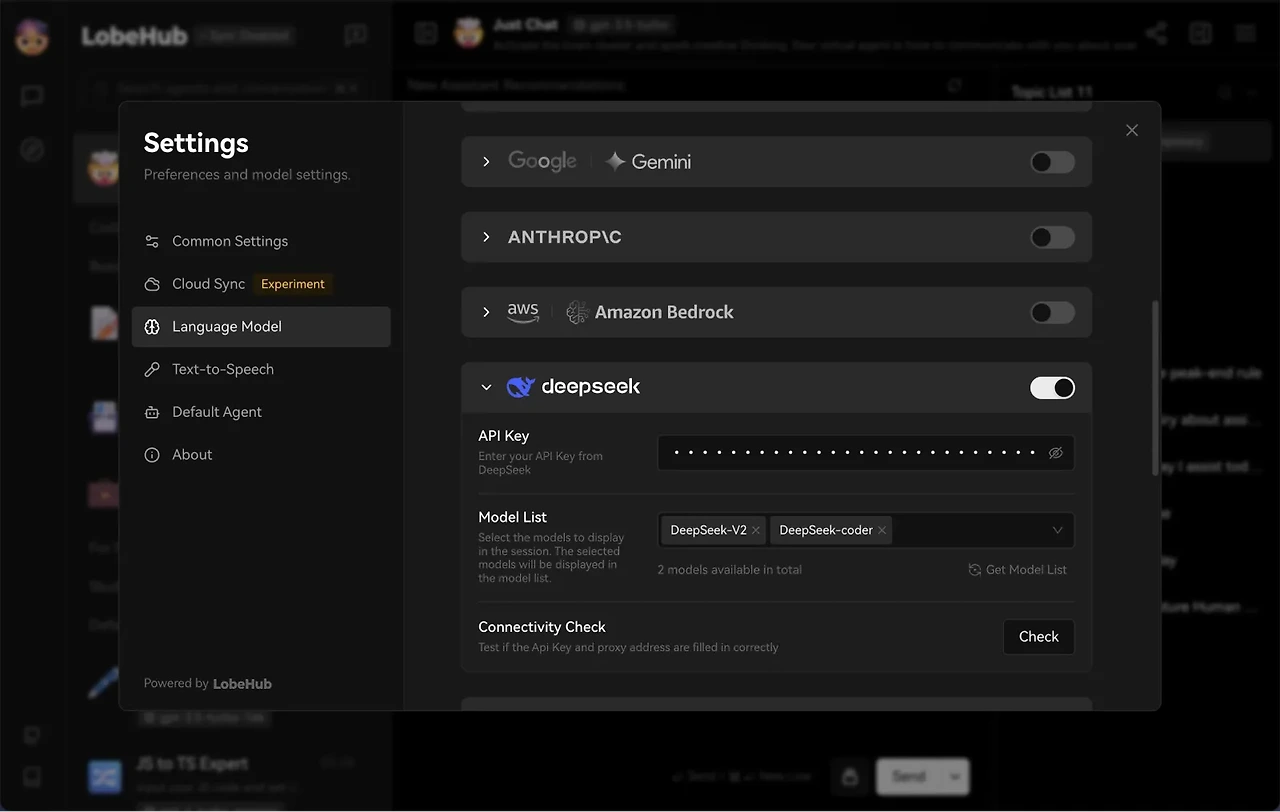Click the DeepSeek API Key field
Viewport: 1280px width, 812px height.
coord(866,453)
